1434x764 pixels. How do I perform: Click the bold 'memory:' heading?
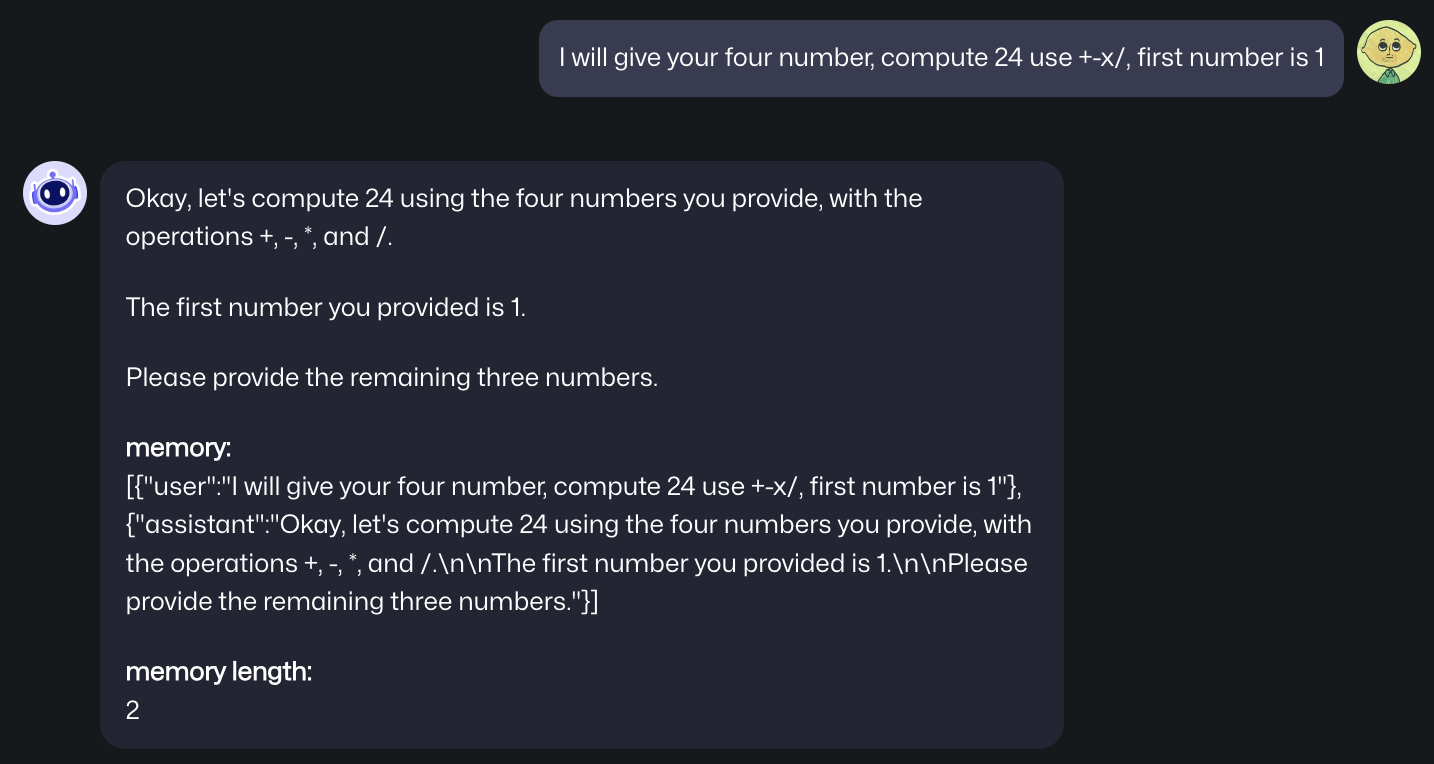[x=179, y=448]
